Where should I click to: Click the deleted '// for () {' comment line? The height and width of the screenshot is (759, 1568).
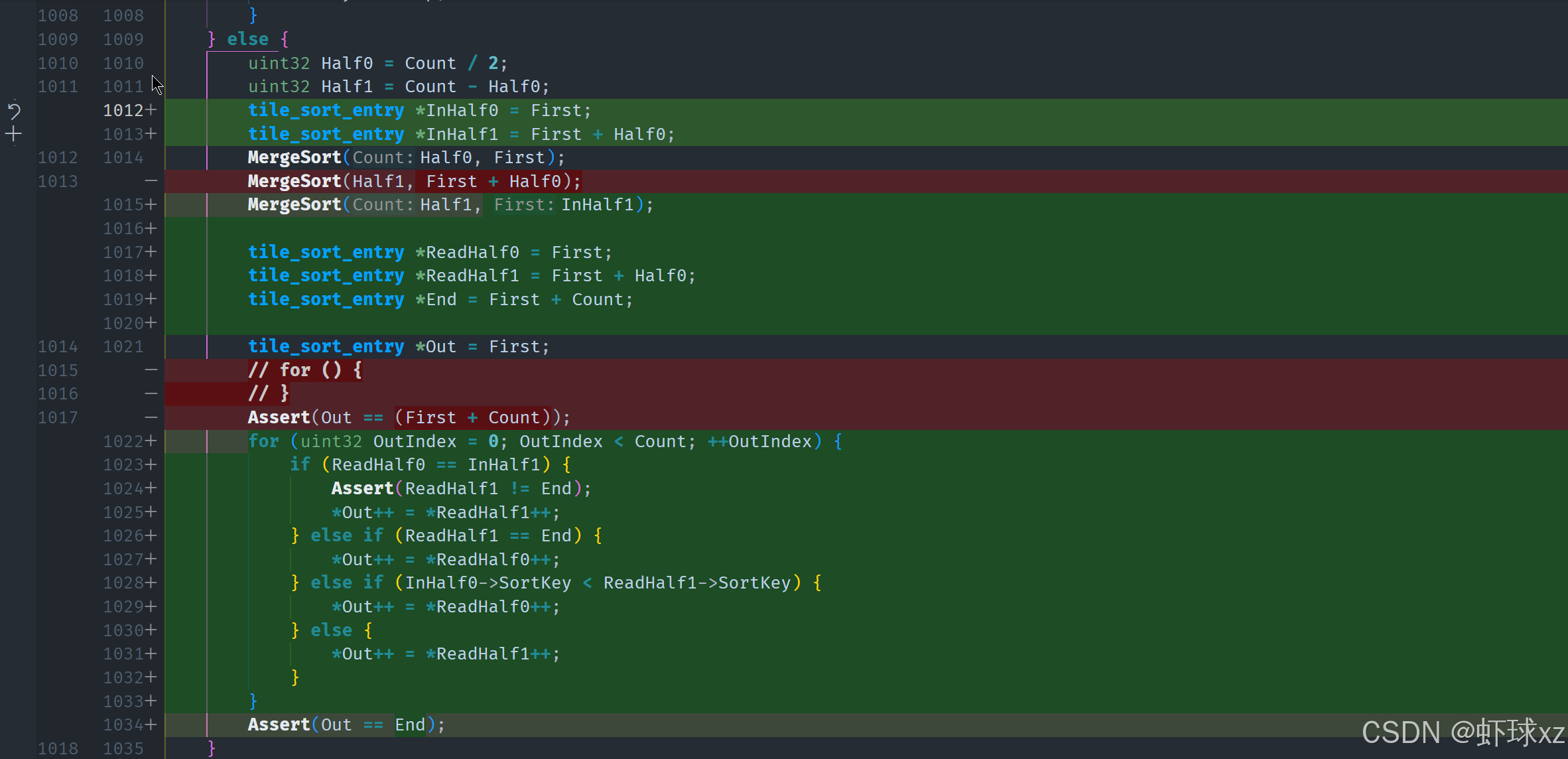click(x=305, y=370)
